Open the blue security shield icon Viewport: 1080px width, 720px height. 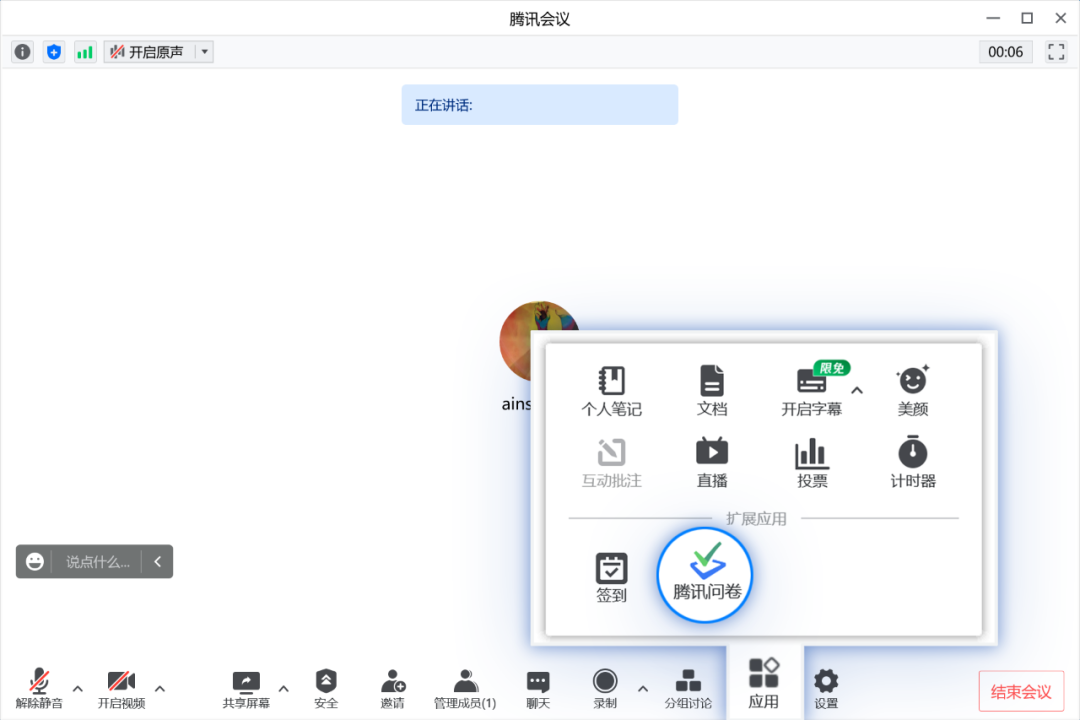point(54,52)
